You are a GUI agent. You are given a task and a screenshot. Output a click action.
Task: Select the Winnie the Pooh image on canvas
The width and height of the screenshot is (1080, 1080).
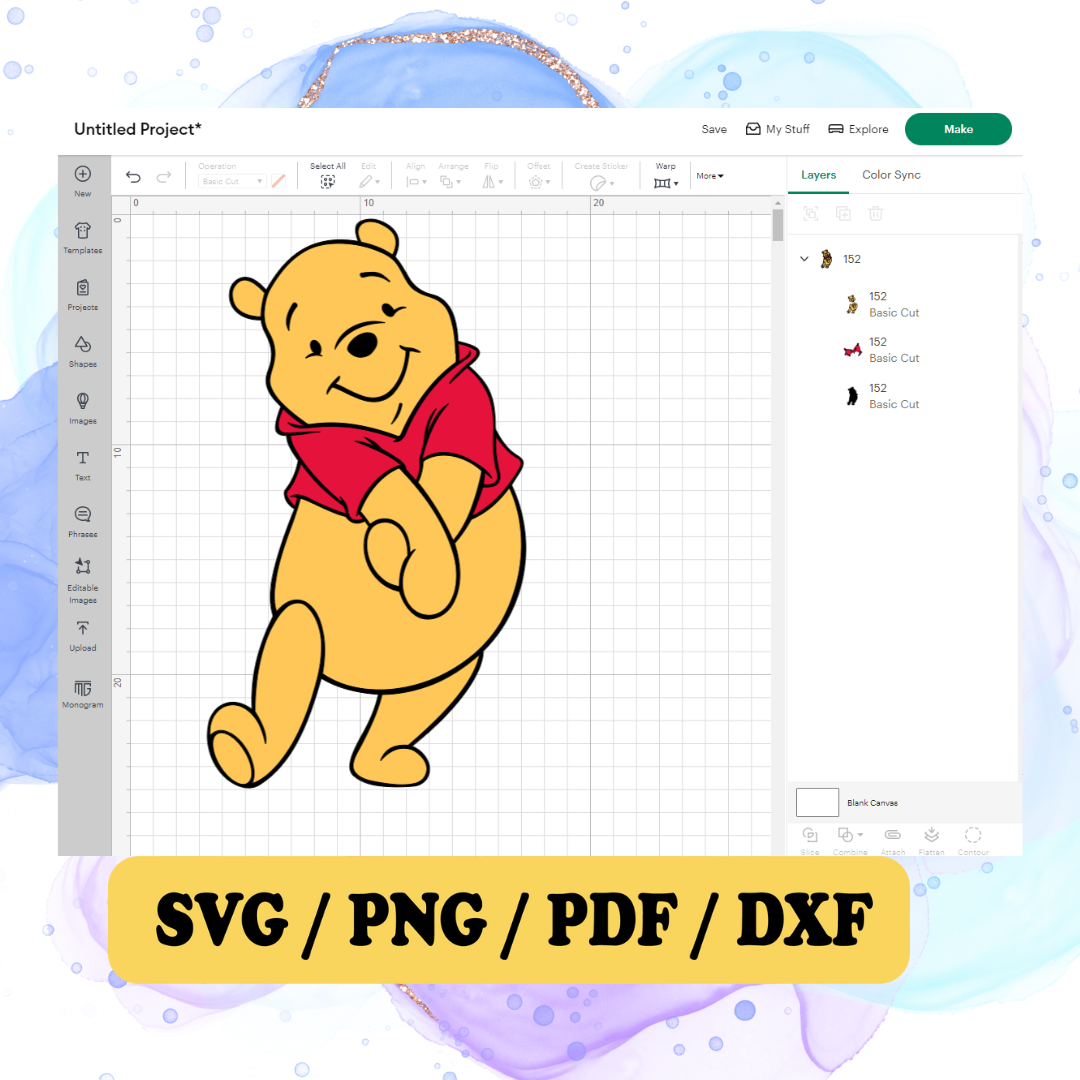click(366, 503)
